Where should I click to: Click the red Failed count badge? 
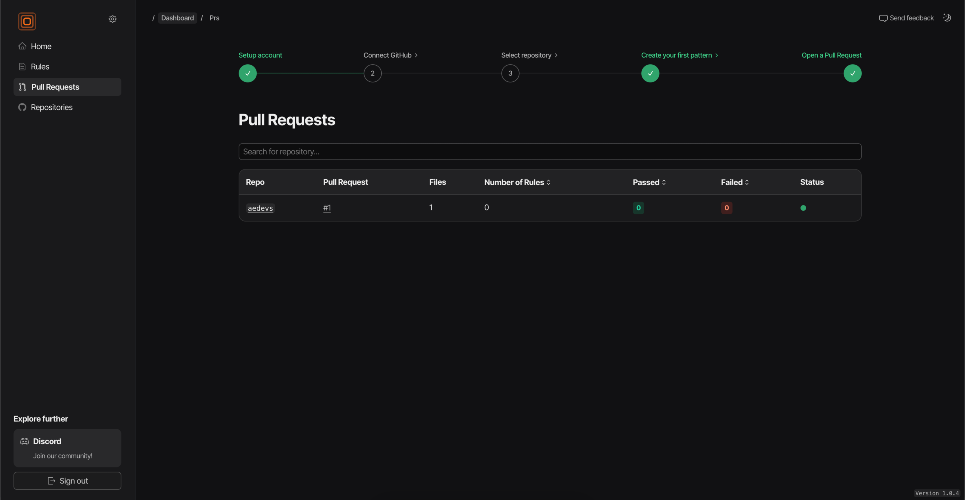726,208
